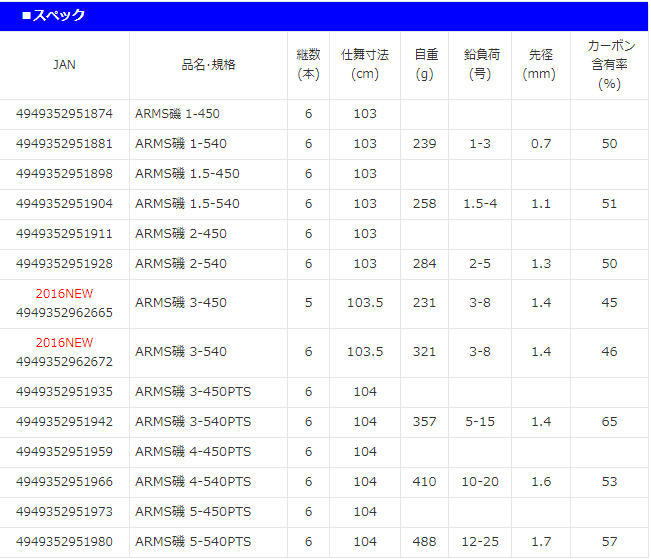The width and height of the screenshot is (651, 559).
Task: Click lead load value 12-25
Action: [x=480, y=542]
